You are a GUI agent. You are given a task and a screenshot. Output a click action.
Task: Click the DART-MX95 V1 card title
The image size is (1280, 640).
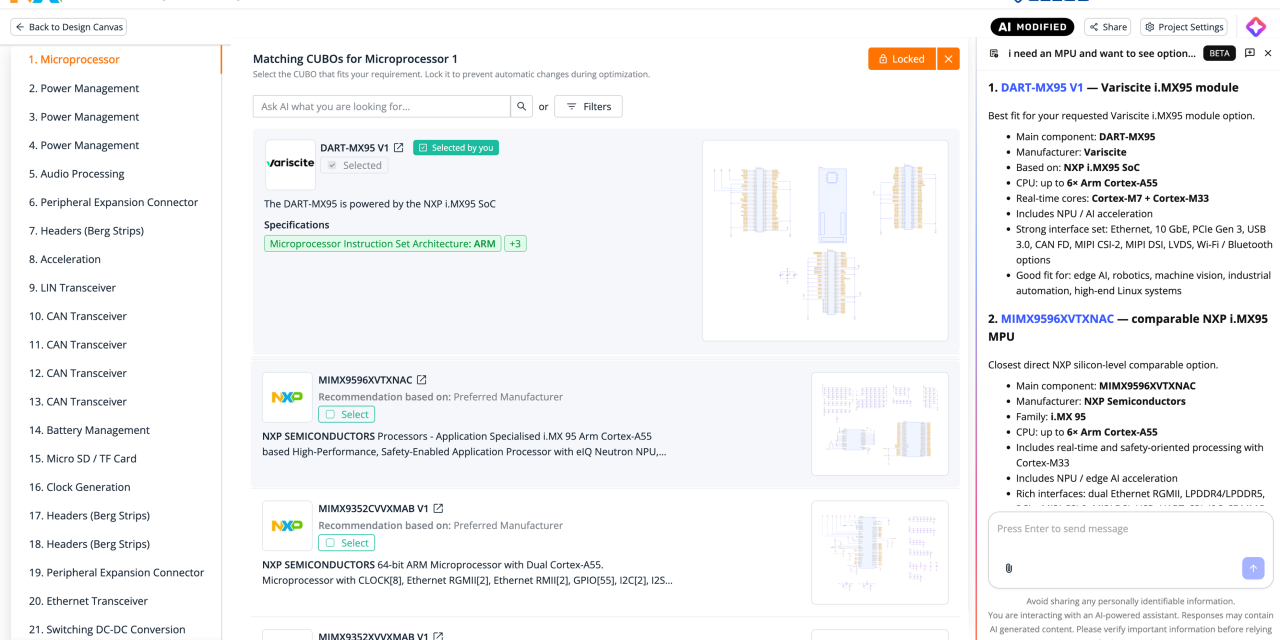tap(354, 148)
